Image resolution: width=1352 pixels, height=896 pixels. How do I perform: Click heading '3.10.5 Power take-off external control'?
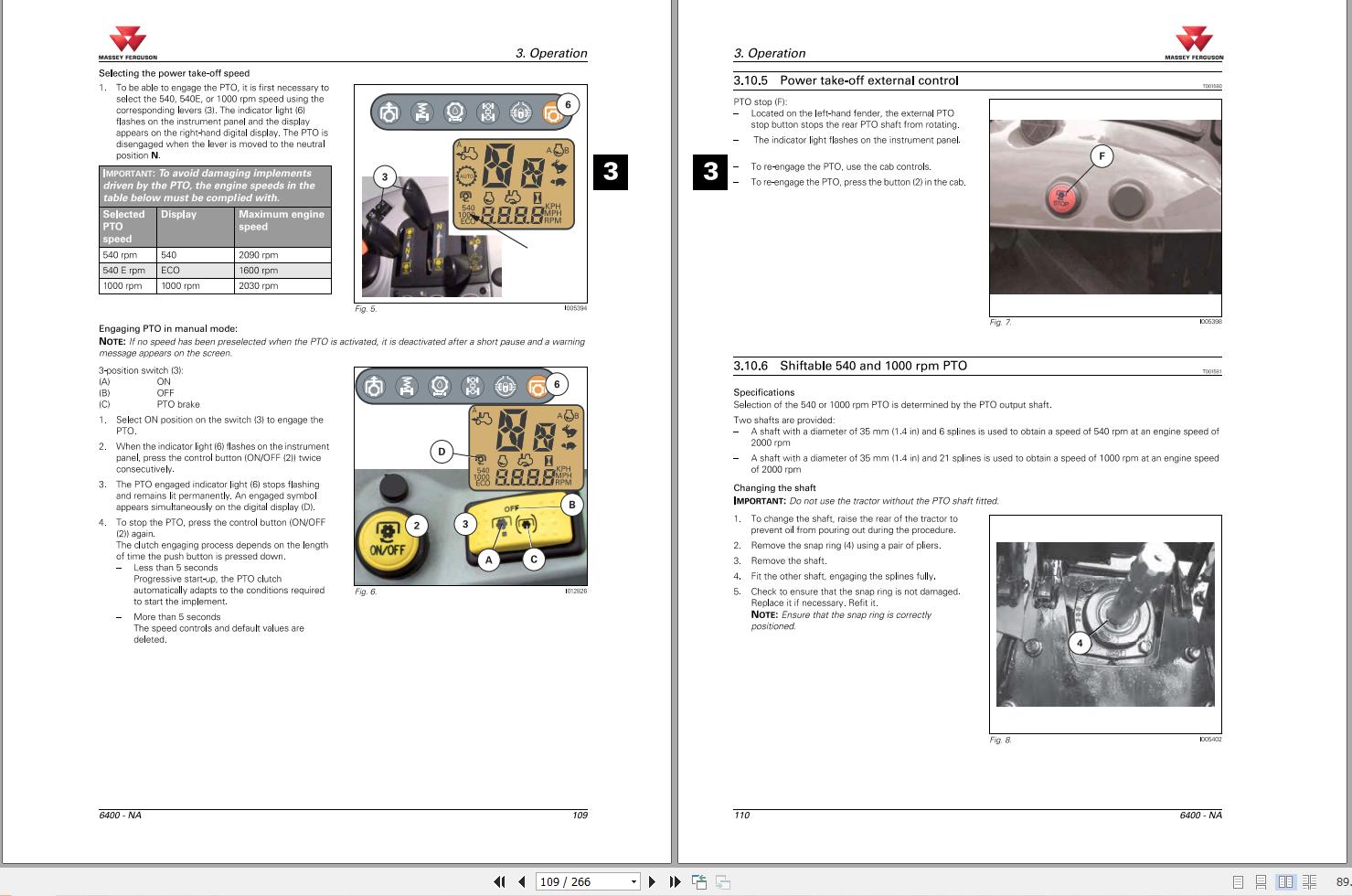[846, 80]
